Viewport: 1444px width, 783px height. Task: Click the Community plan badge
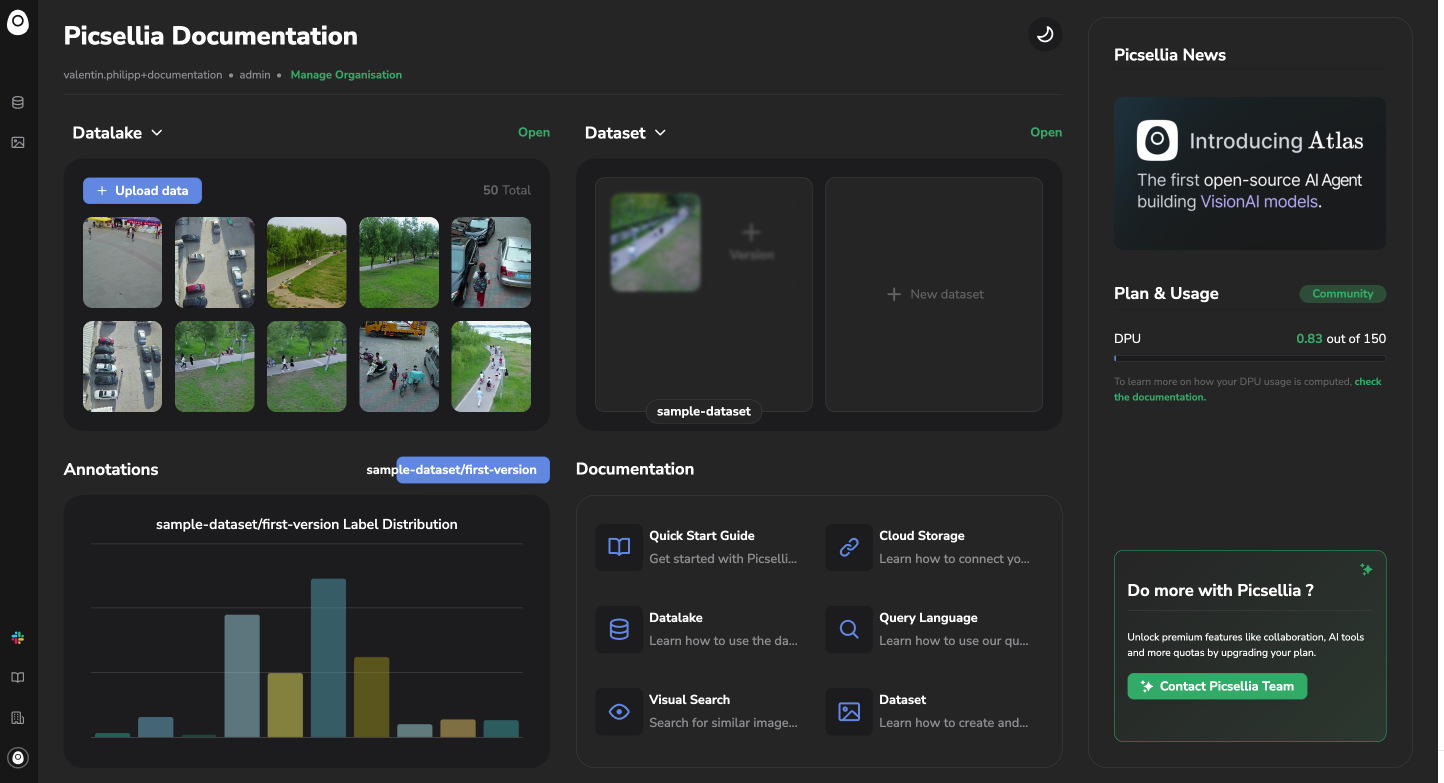[x=1343, y=294]
